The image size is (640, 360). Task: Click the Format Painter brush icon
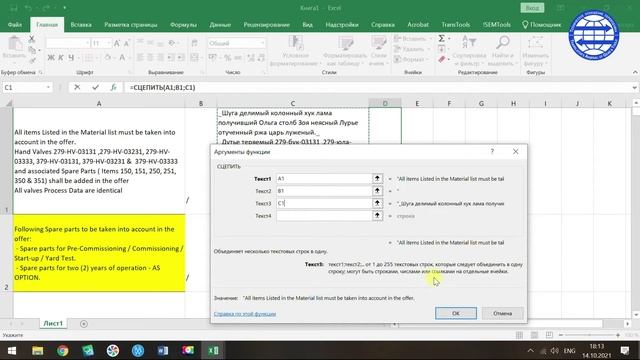pyautogui.click(x=32, y=60)
